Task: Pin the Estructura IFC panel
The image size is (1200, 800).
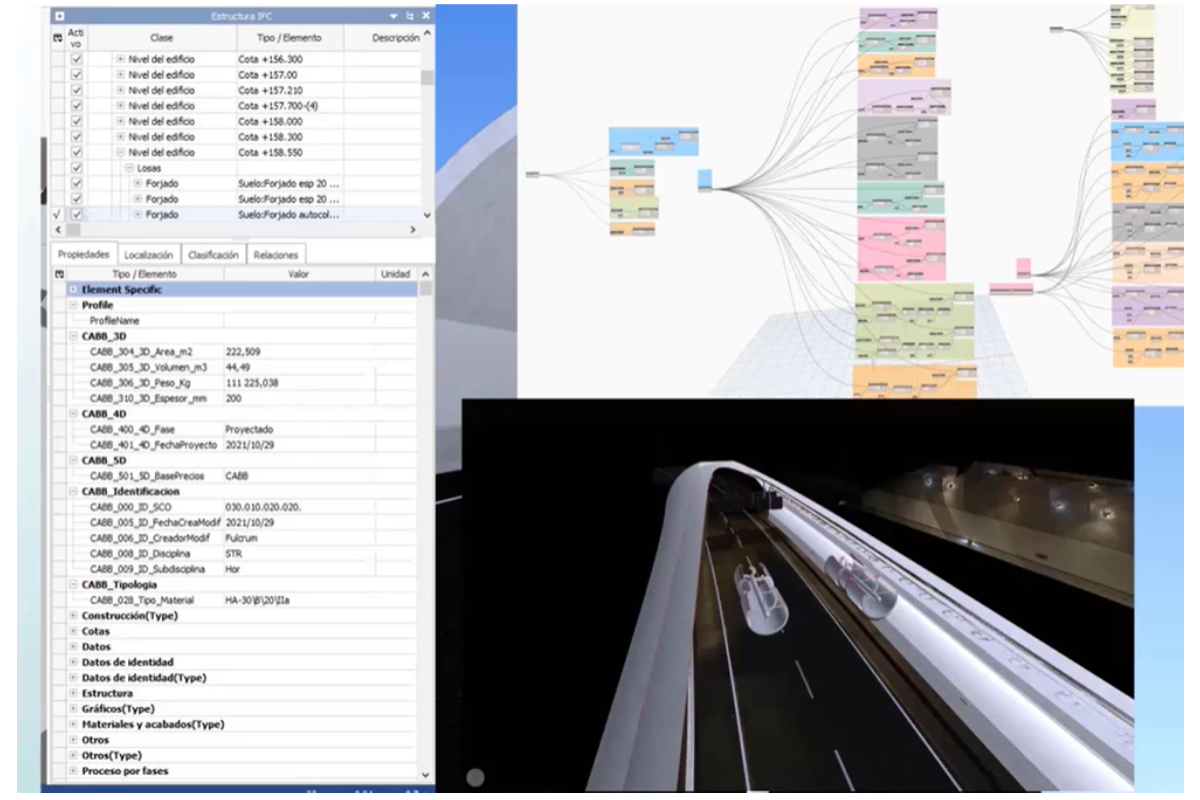Action: tap(408, 17)
